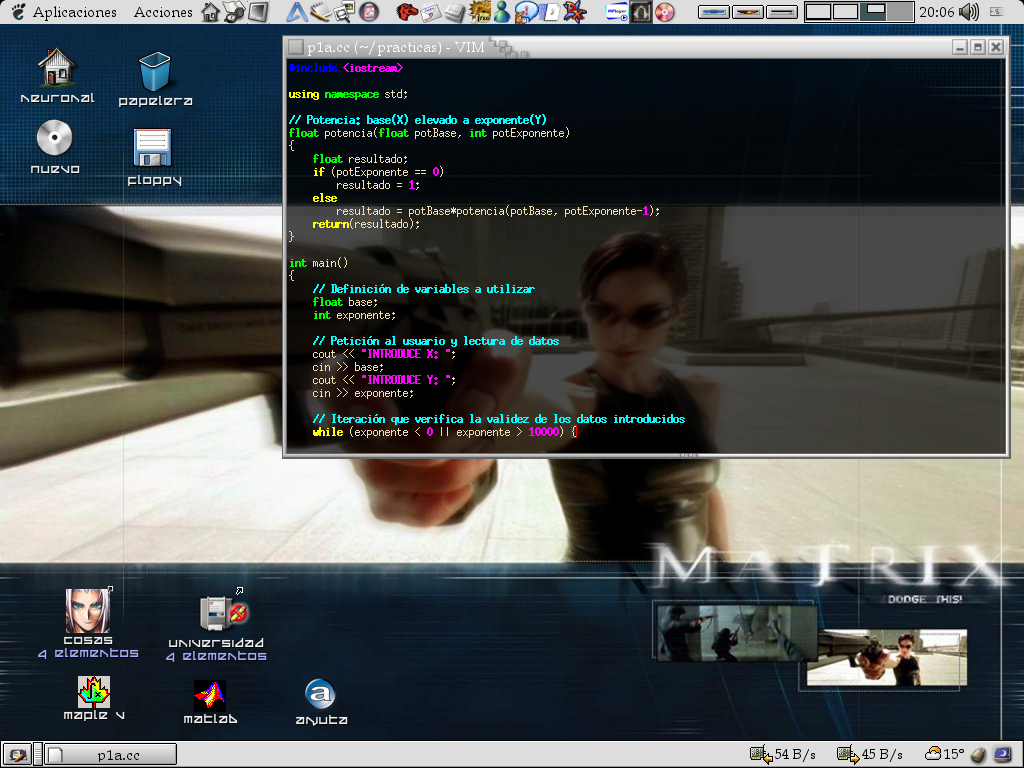Open the papelera trash desktop icon
Image resolution: width=1024 pixels, height=768 pixels.
155,79
